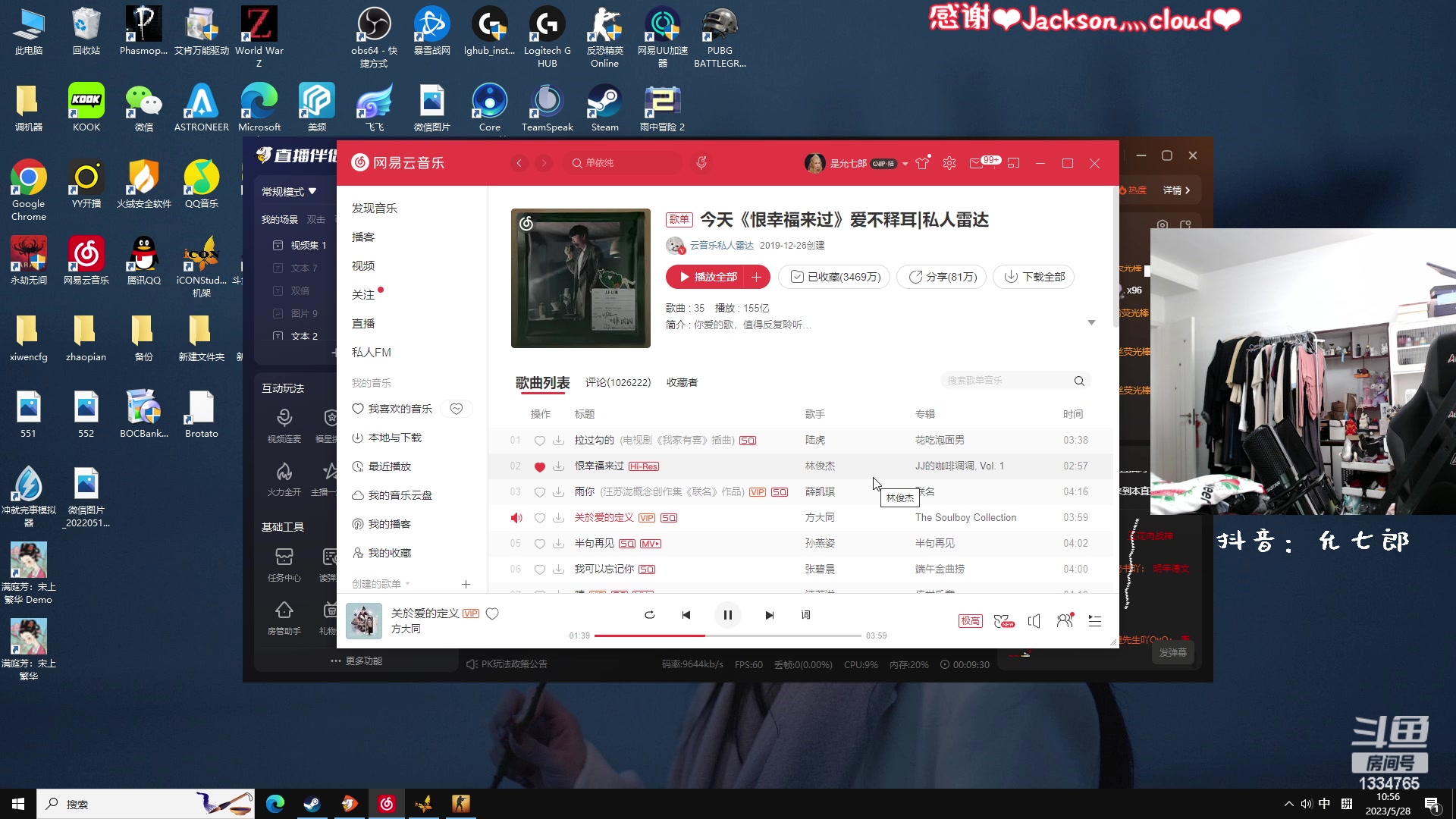This screenshot has height=819, width=1456.
Task: Click the 已收藏(3469万) button
Action: (x=834, y=277)
